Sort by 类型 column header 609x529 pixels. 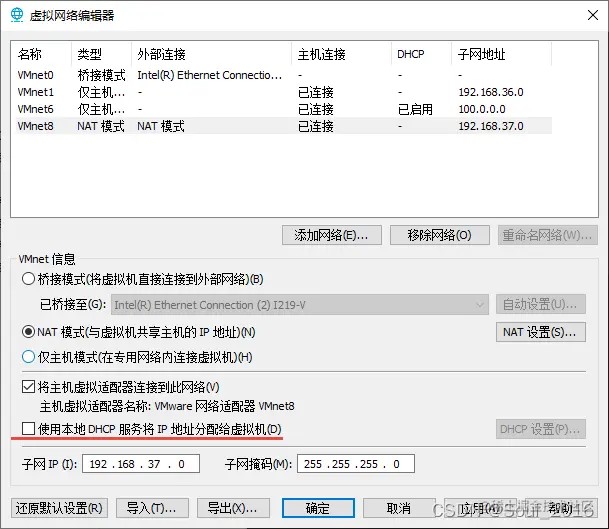point(101,54)
